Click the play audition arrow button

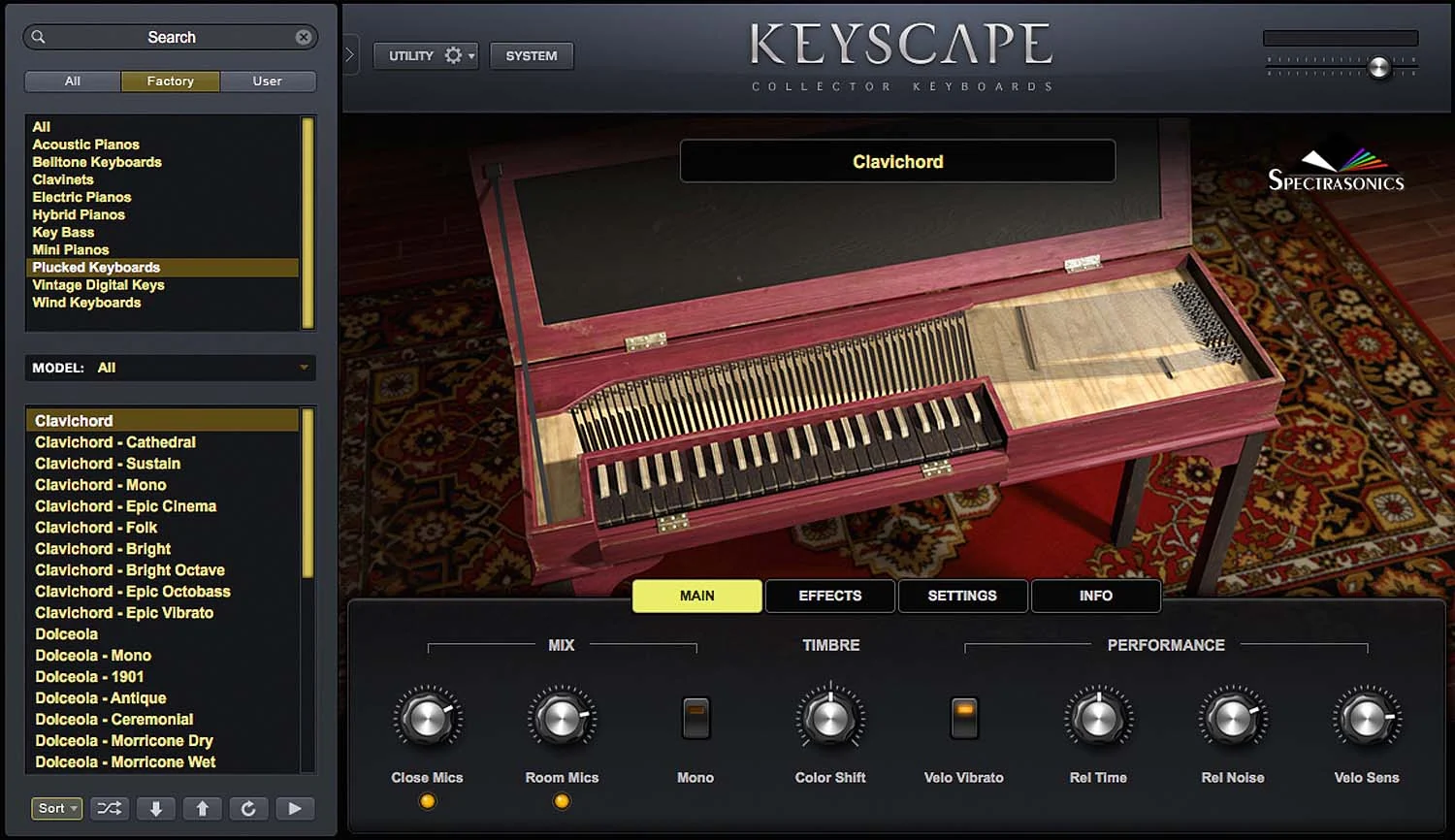click(x=295, y=808)
